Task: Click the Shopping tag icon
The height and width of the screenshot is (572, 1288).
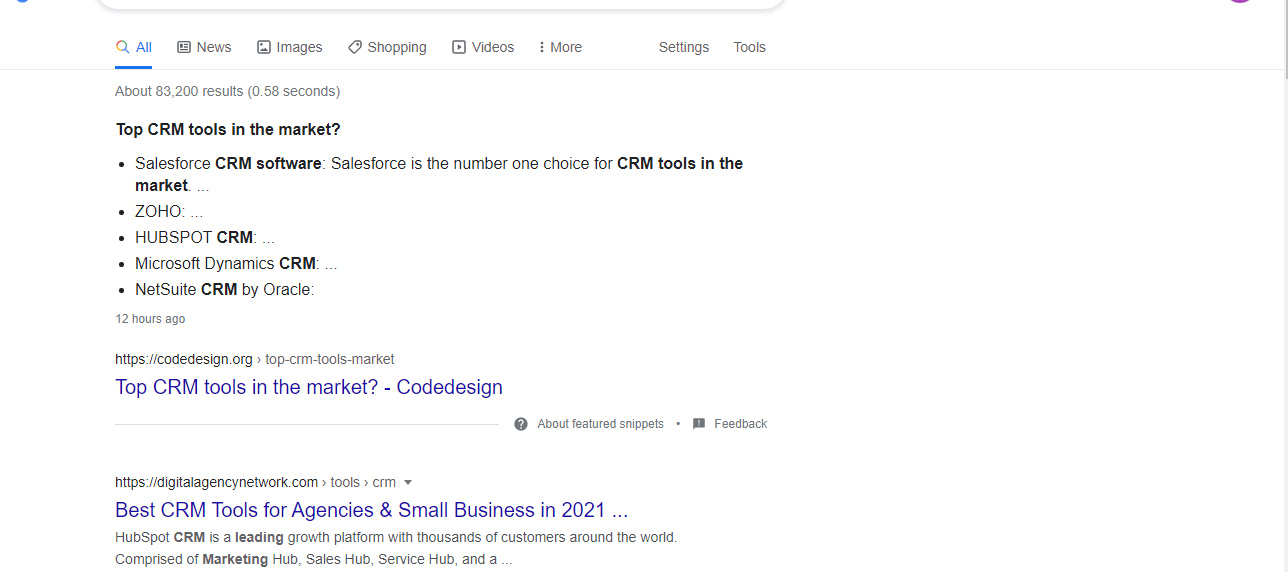Action: click(355, 47)
